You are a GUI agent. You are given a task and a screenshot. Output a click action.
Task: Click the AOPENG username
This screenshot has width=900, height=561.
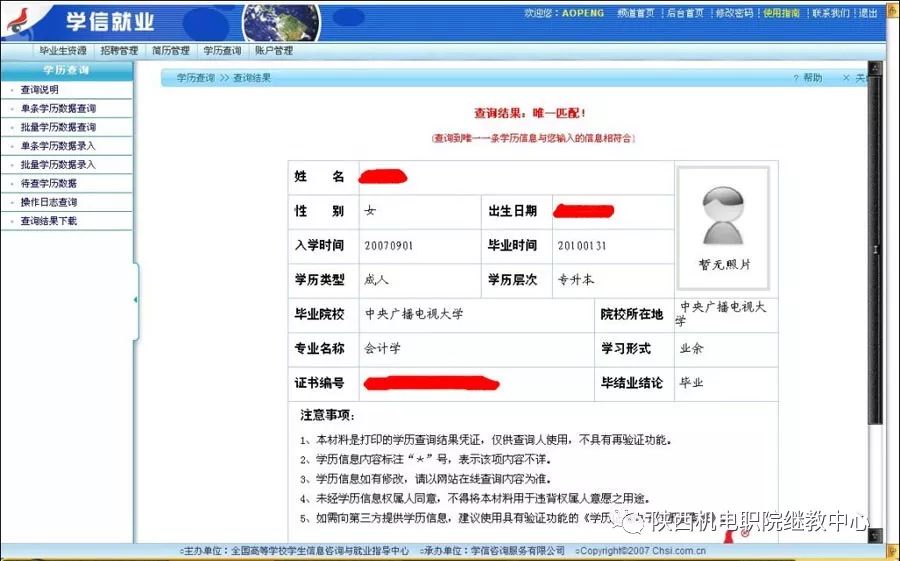pos(583,13)
